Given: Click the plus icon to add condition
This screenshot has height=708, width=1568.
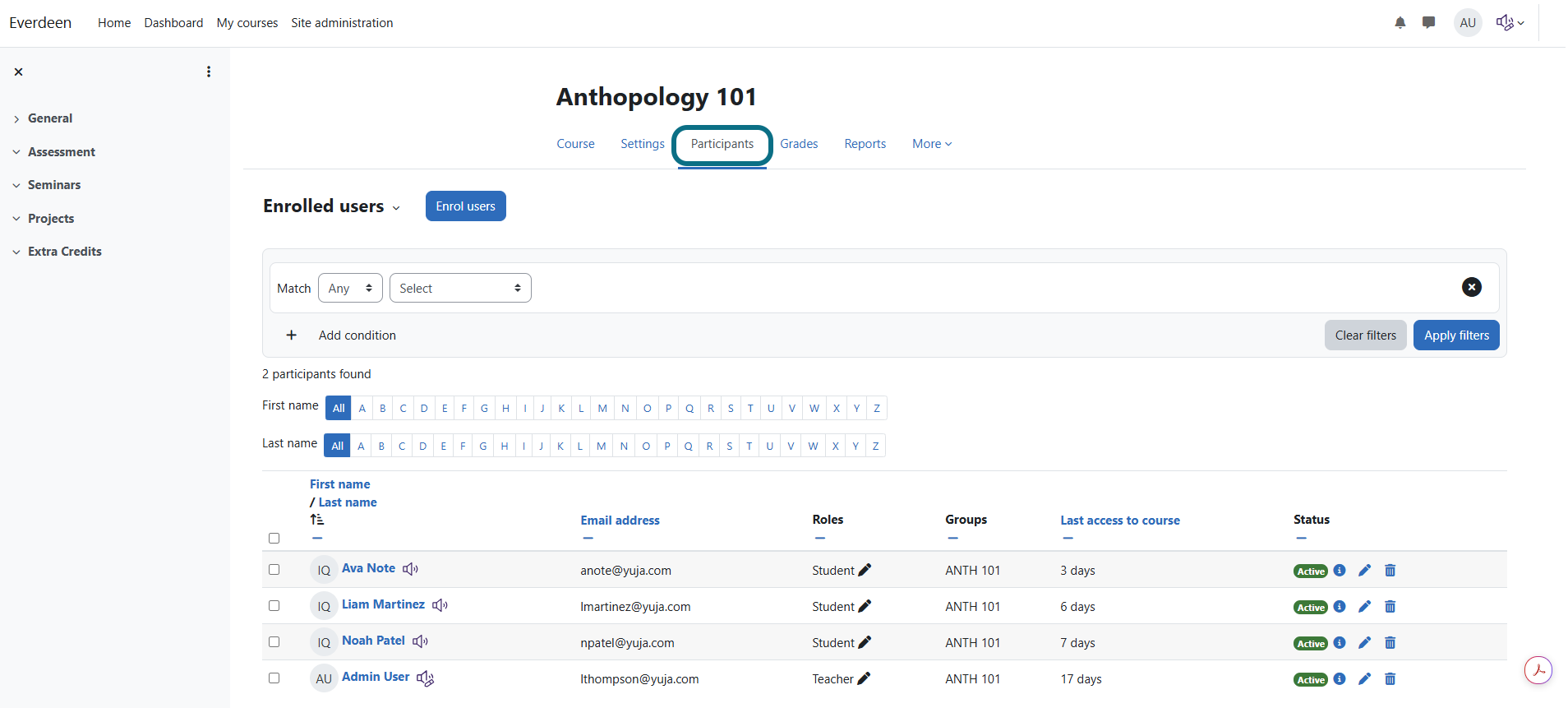Looking at the screenshot, I should coord(291,335).
